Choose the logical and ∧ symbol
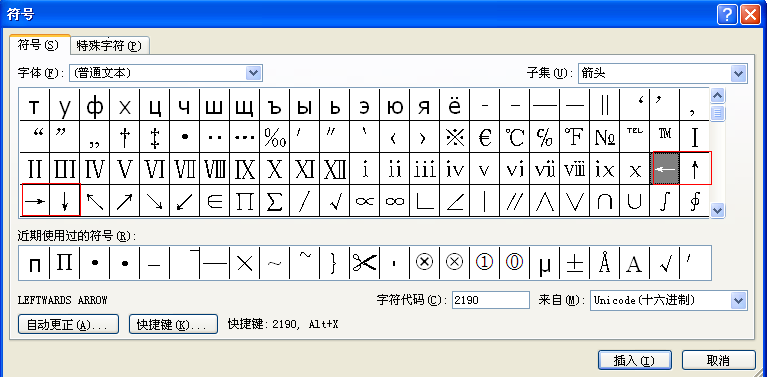Image resolution: width=770 pixels, height=378 pixels. pos(545,201)
